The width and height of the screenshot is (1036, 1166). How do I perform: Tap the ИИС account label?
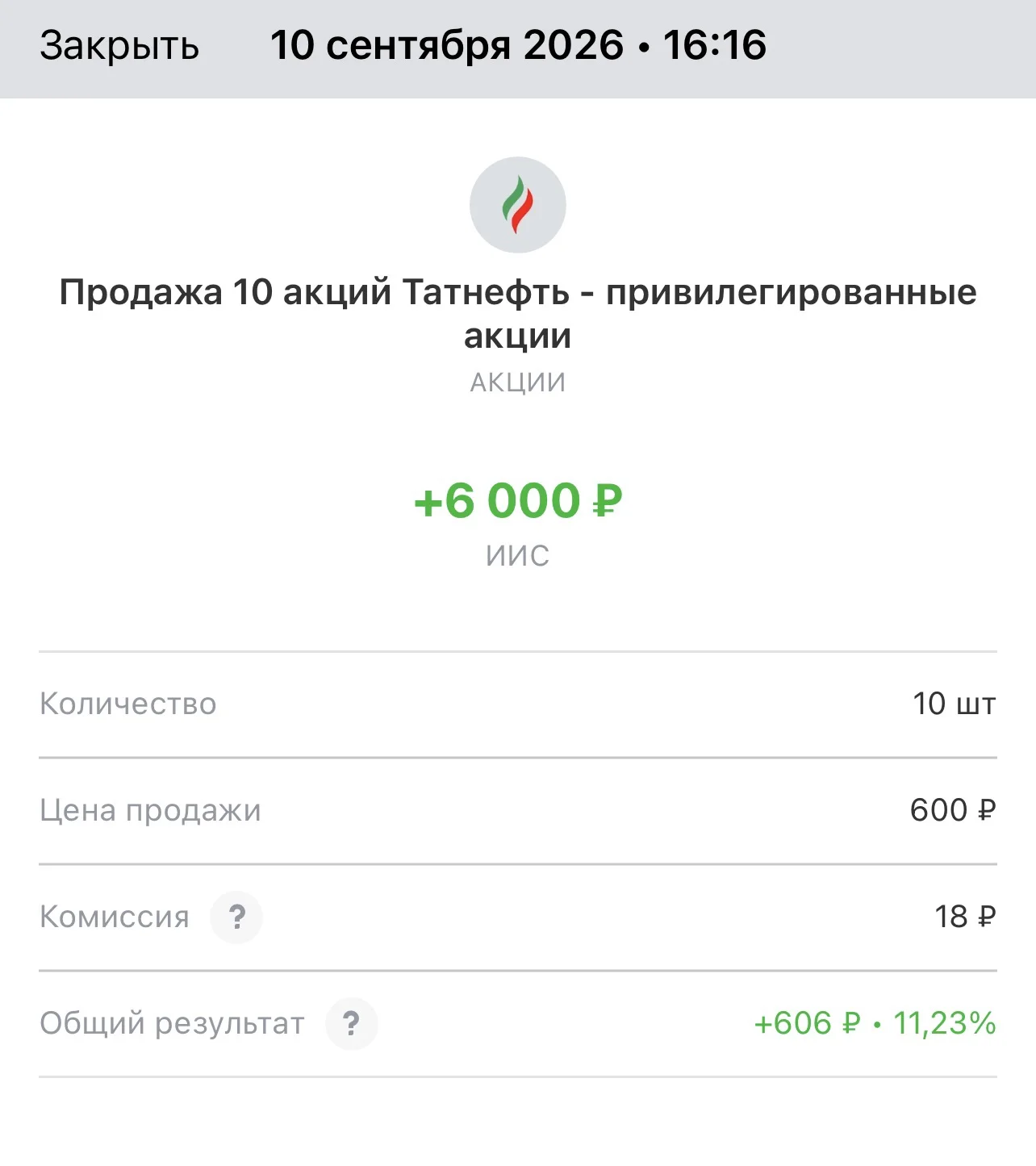click(518, 556)
